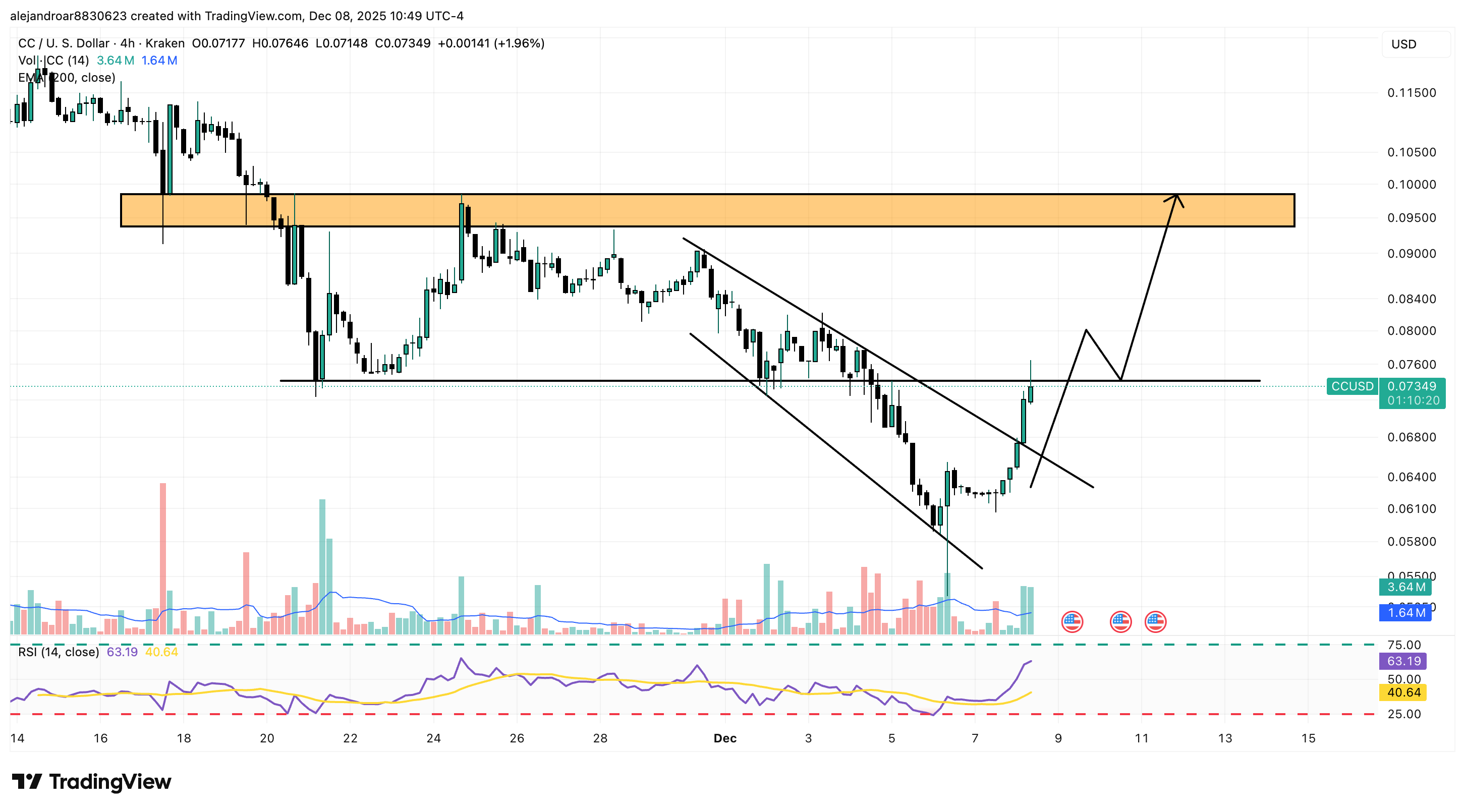Click the middle US economic event flag icon
The height and width of the screenshot is (812, 1465).
(x=1120, y=622)
